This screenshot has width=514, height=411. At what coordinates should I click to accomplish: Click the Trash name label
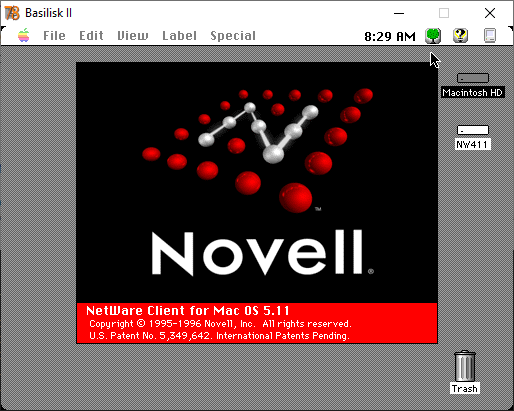(x=465, y=388)
